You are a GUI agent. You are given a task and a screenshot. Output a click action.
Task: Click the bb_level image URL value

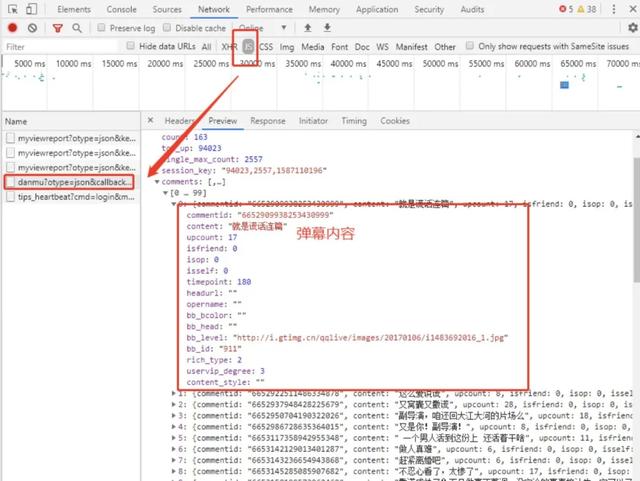click(x=371, y=338)
